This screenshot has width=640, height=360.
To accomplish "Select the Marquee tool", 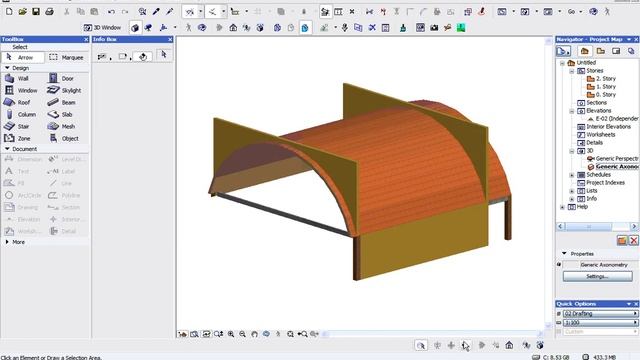I will (66, 58).
